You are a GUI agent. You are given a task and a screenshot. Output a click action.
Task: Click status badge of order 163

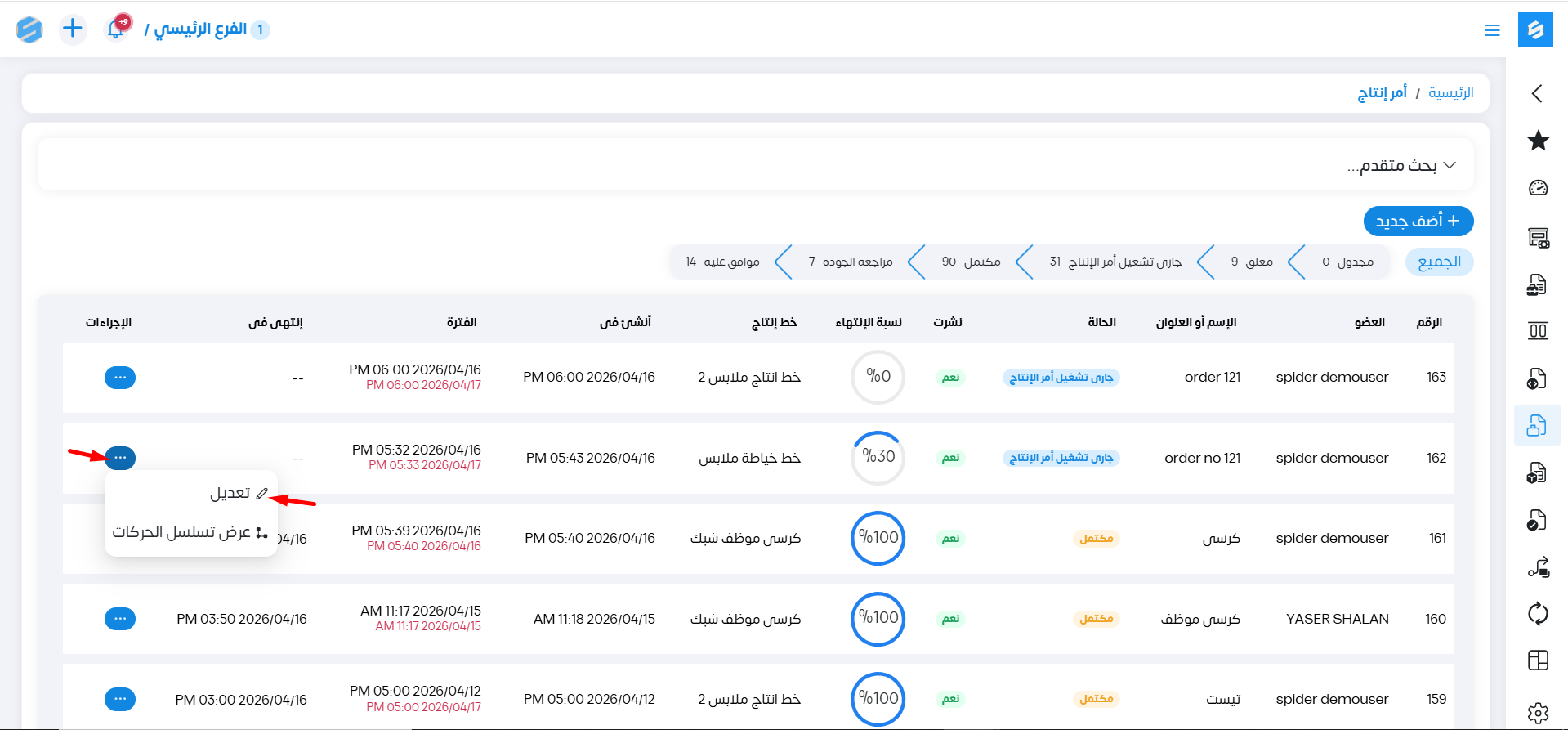click(1061, 378)
